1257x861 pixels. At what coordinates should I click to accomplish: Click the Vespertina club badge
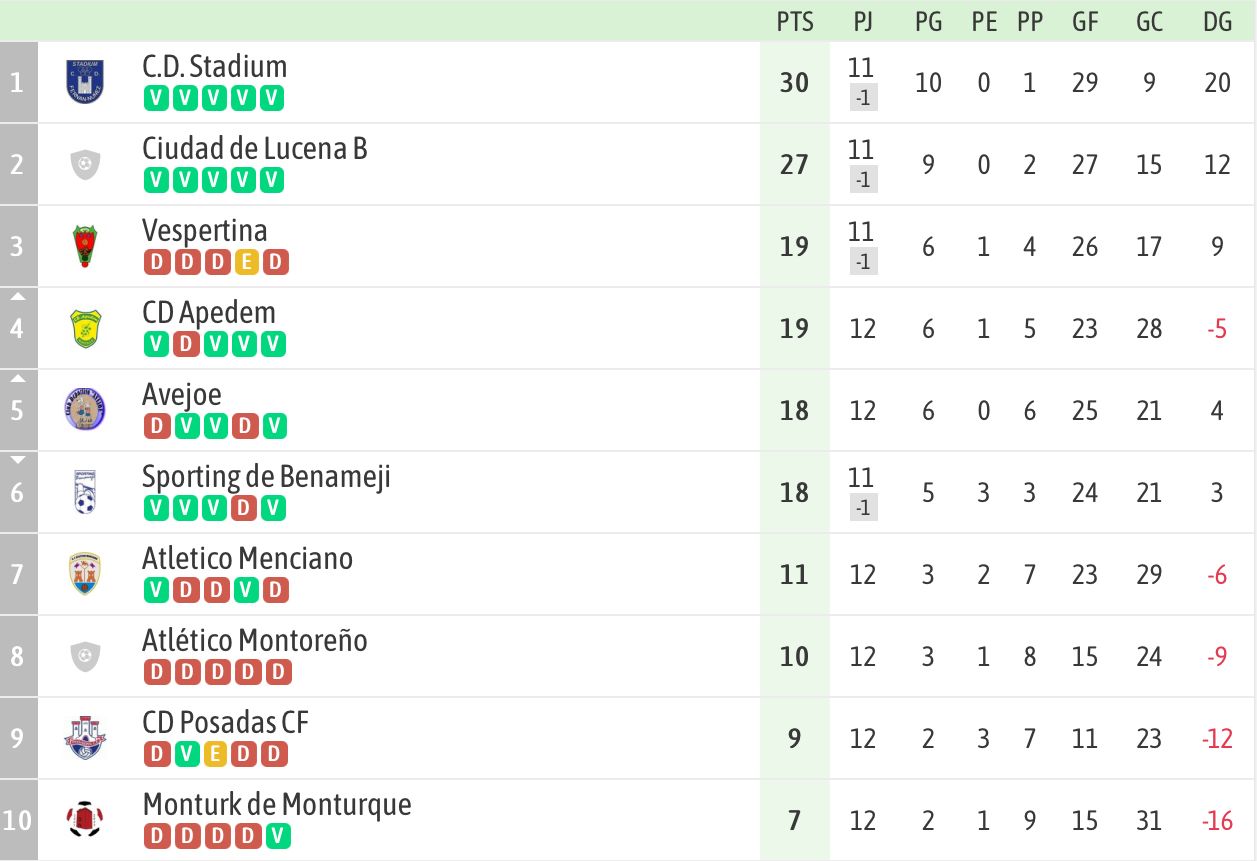point(85,246)
